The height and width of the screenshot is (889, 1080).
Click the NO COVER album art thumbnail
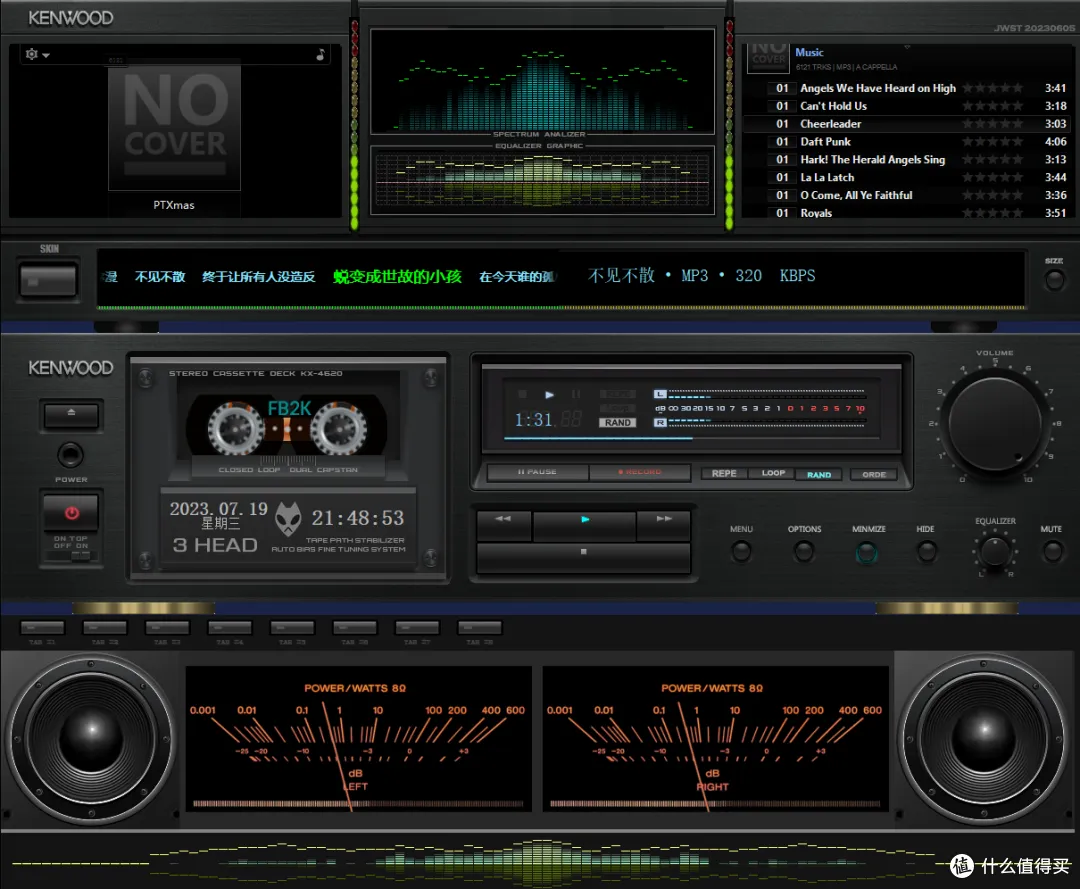pyautogui.click(x=174, y=127)
